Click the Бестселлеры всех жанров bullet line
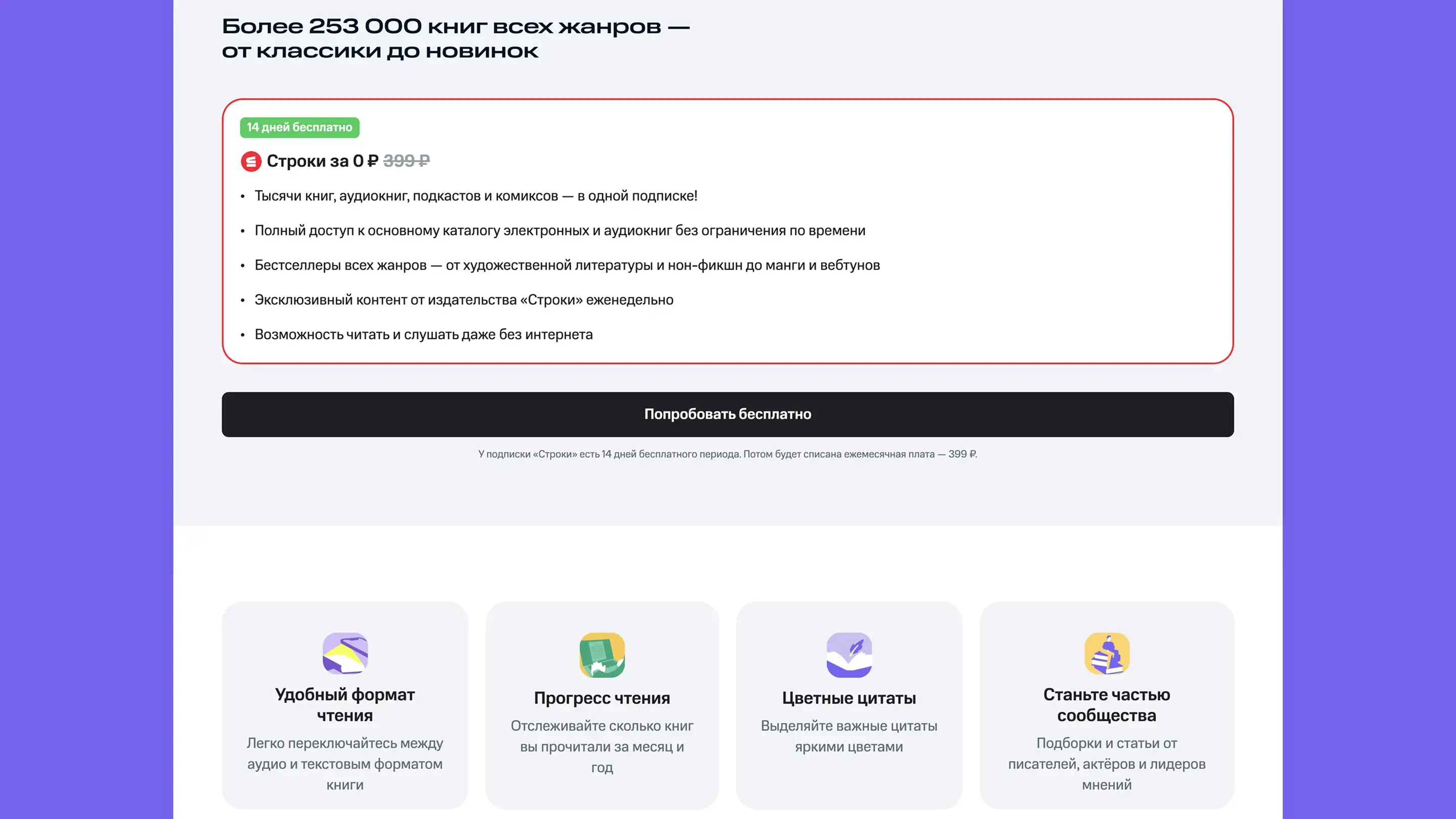Viewport: 1456px width, 819px height. coord(567,265)
